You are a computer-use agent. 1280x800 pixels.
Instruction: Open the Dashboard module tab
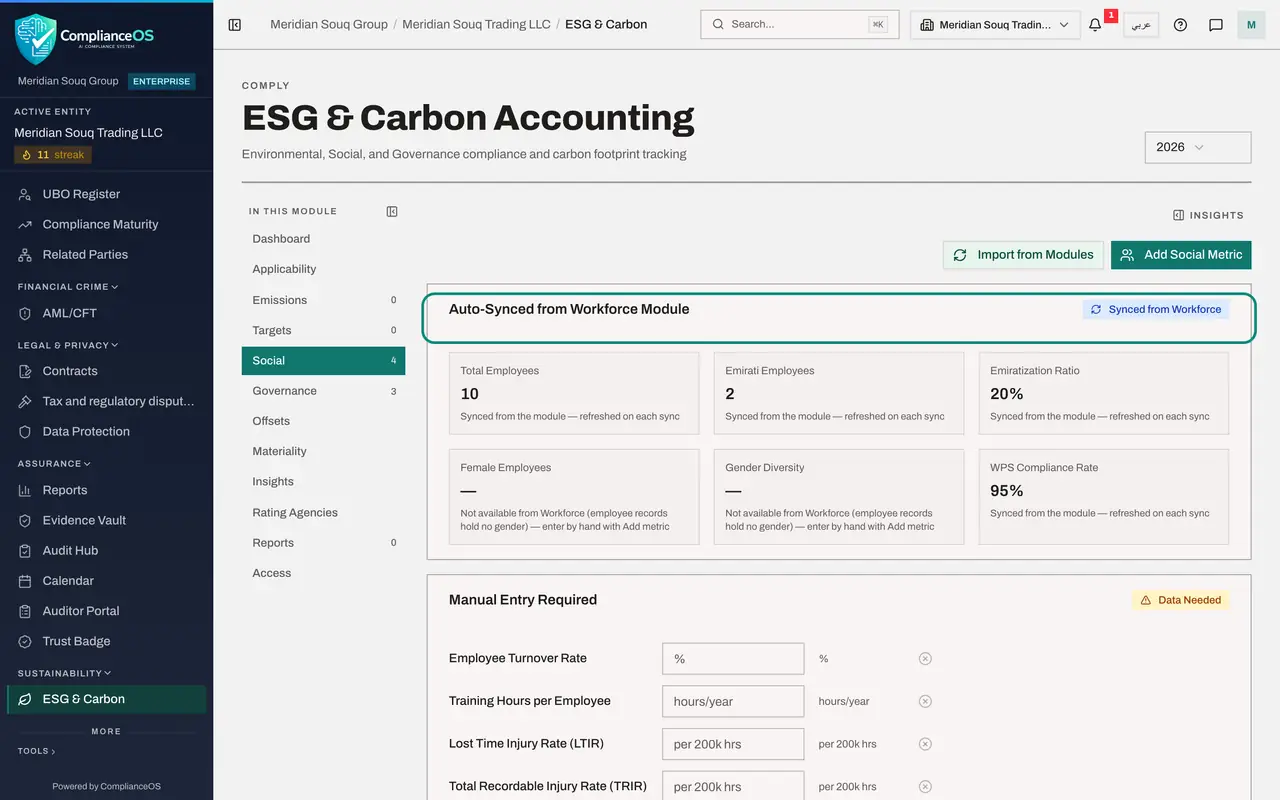323,239
